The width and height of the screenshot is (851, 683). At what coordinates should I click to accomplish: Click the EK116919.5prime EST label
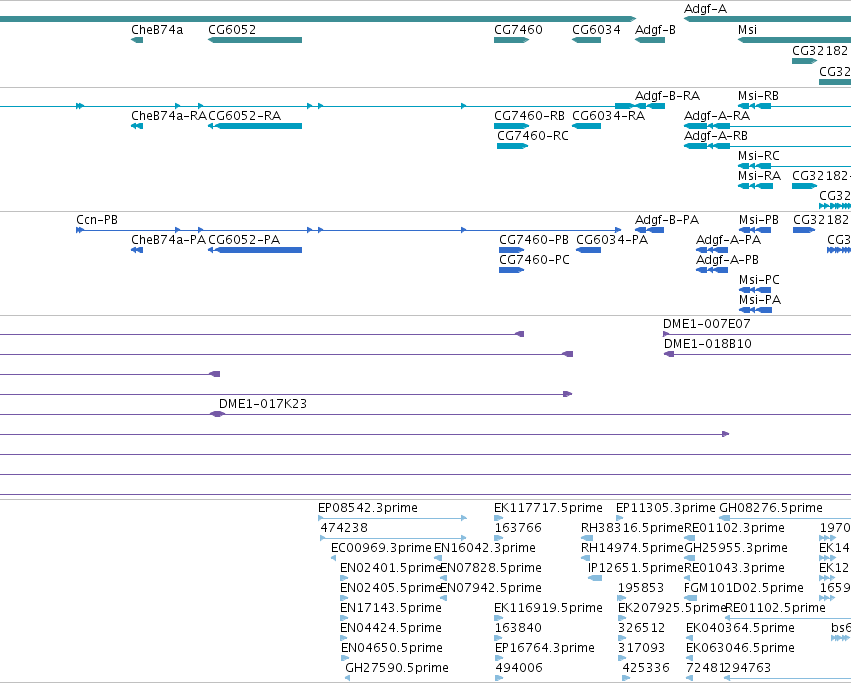[548, 609]
